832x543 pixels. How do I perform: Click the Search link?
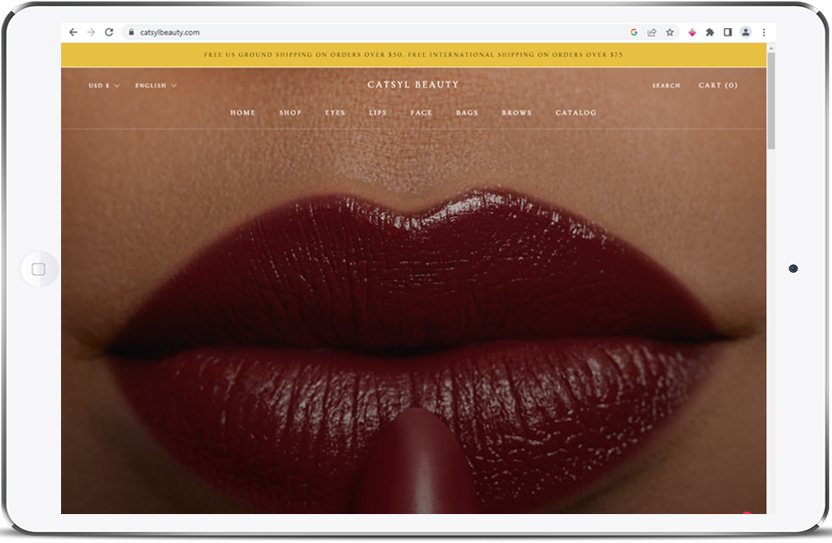click(666, 85)
